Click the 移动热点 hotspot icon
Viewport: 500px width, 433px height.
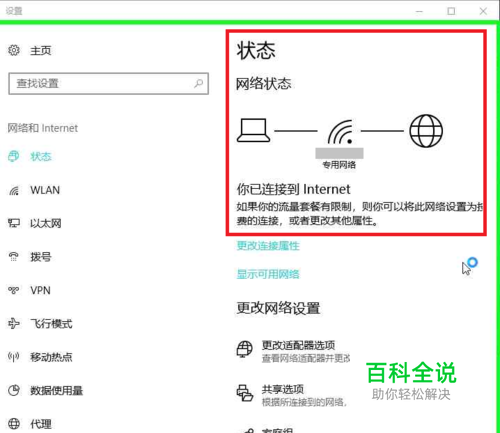tap(14, 357)
